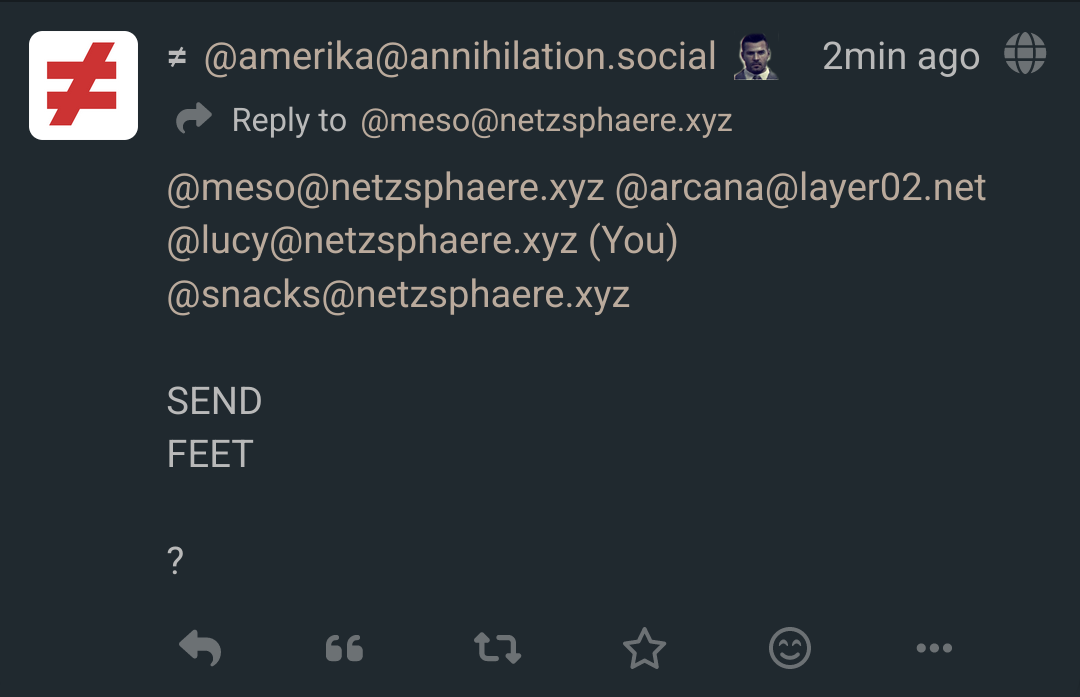Click the @meso@netzsphaere.xyz mention in post body

(385, 188)
